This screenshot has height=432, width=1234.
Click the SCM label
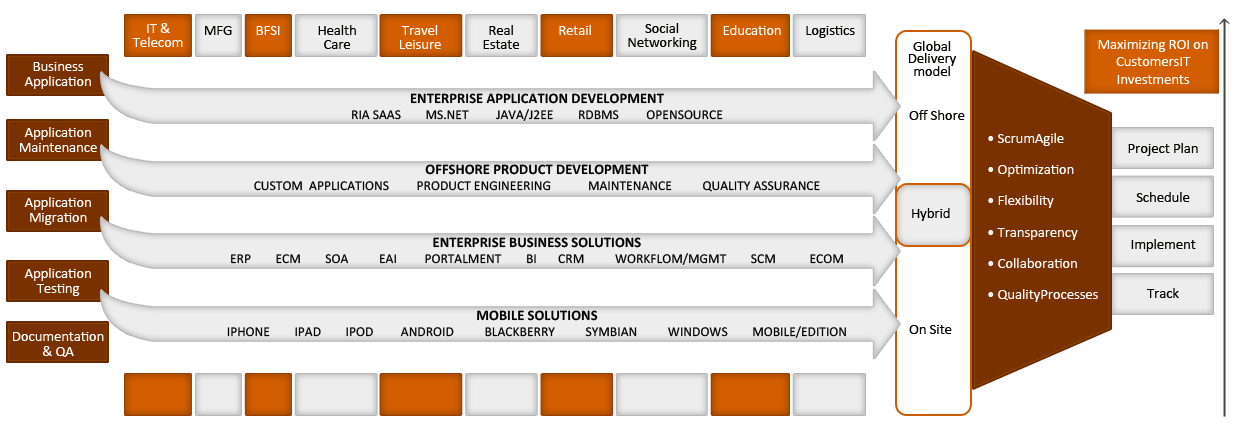click(x=763, y=259)
